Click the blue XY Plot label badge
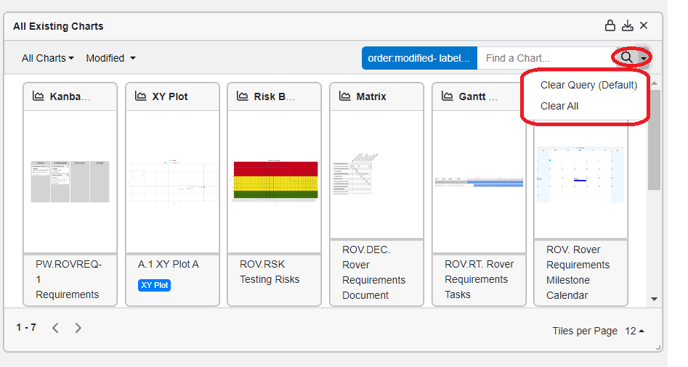This screenshot has width=688, height=367. (x=154, y=285)
